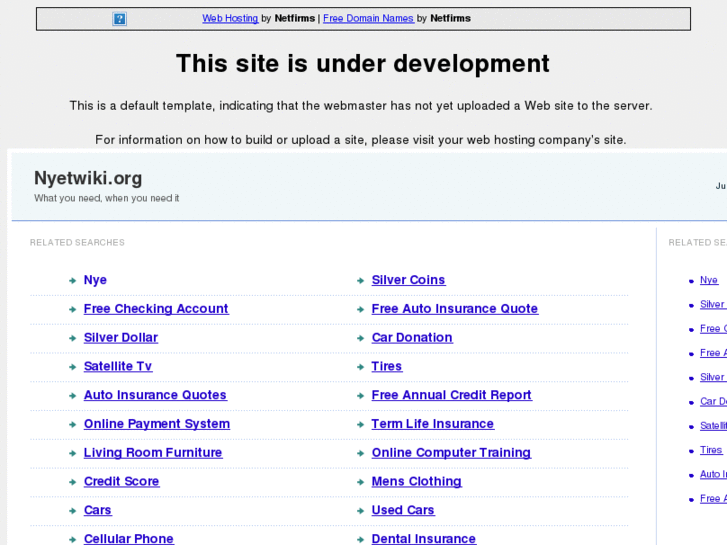This screenshot has height=545, width=727.
Task: Open the Mens Clothing link
Action: click(x=416, y=481)
